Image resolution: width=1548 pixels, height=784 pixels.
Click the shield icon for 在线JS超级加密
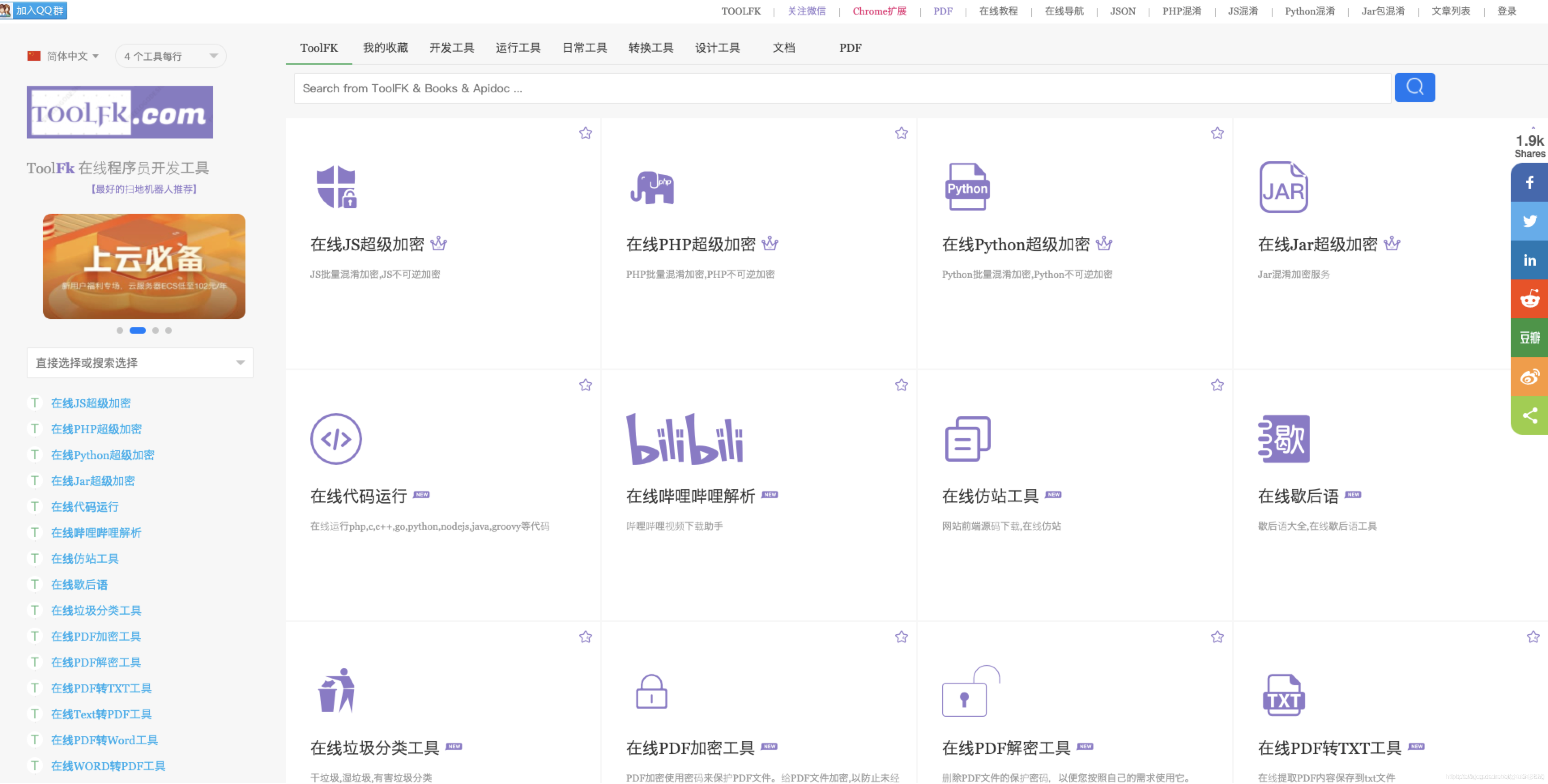(336, 187)
